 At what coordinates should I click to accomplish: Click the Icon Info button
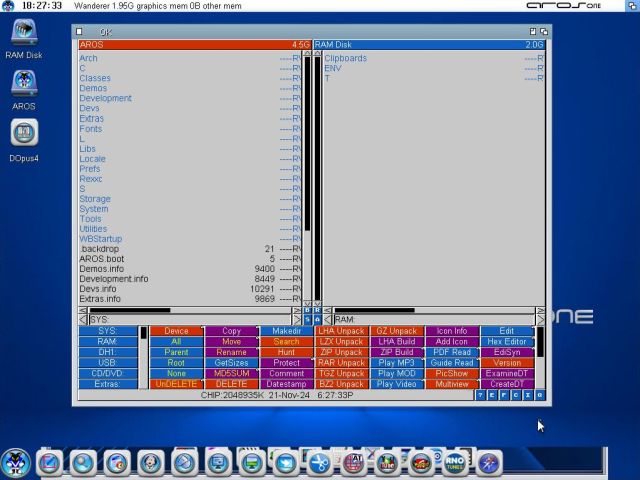(452, 331)
